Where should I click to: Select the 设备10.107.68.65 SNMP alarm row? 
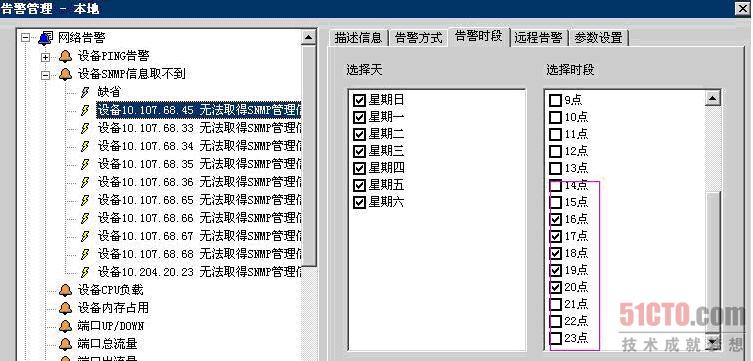pos(199,200)
